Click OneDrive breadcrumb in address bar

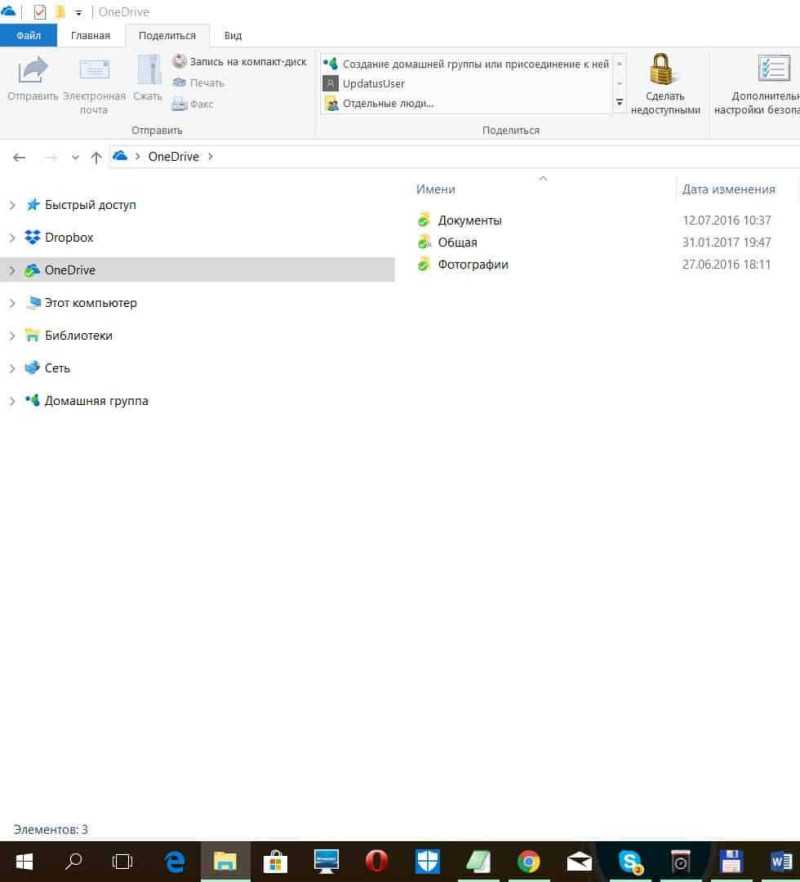[x=173, y=157]
